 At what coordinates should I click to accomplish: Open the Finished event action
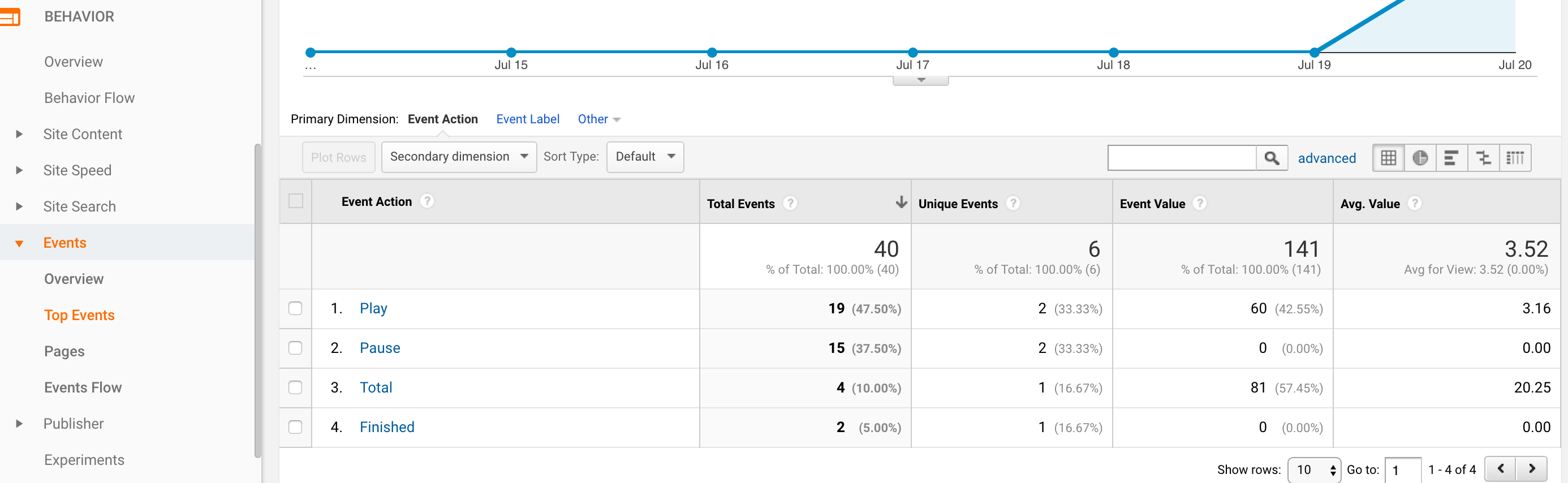point(387,427)
